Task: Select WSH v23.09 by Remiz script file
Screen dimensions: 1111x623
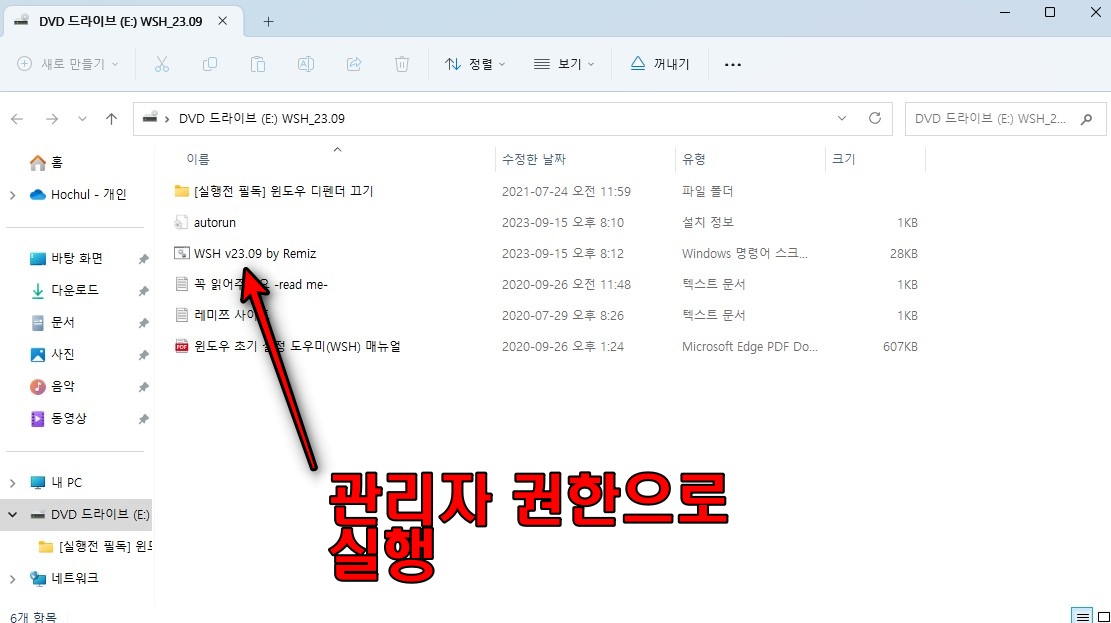Action: 245,254
